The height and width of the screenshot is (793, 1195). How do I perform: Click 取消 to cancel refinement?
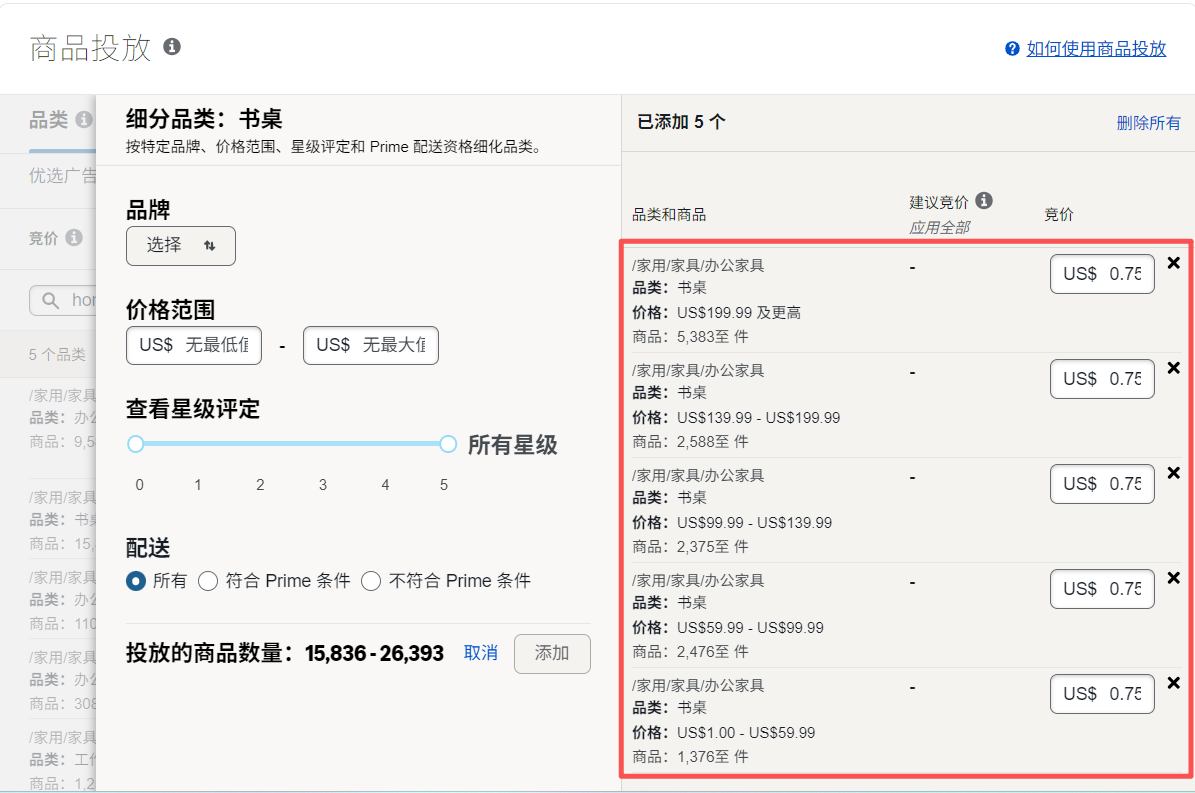click(x=481, y=653)
